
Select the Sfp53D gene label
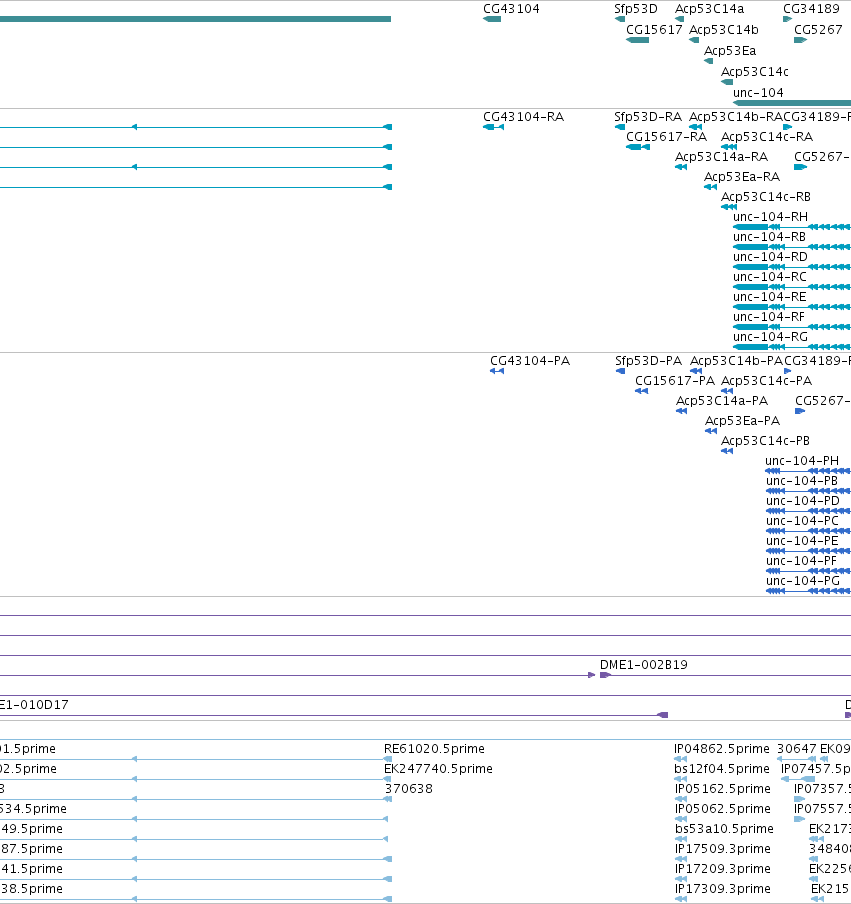coord(635,9)
